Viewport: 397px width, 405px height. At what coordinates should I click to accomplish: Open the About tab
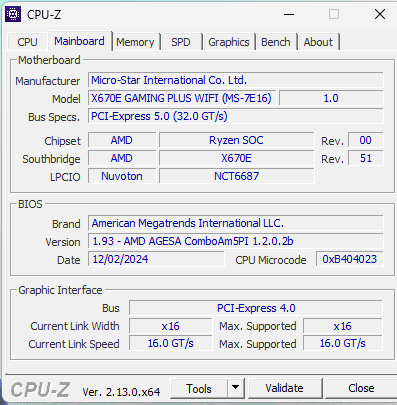tap(318, 42)
